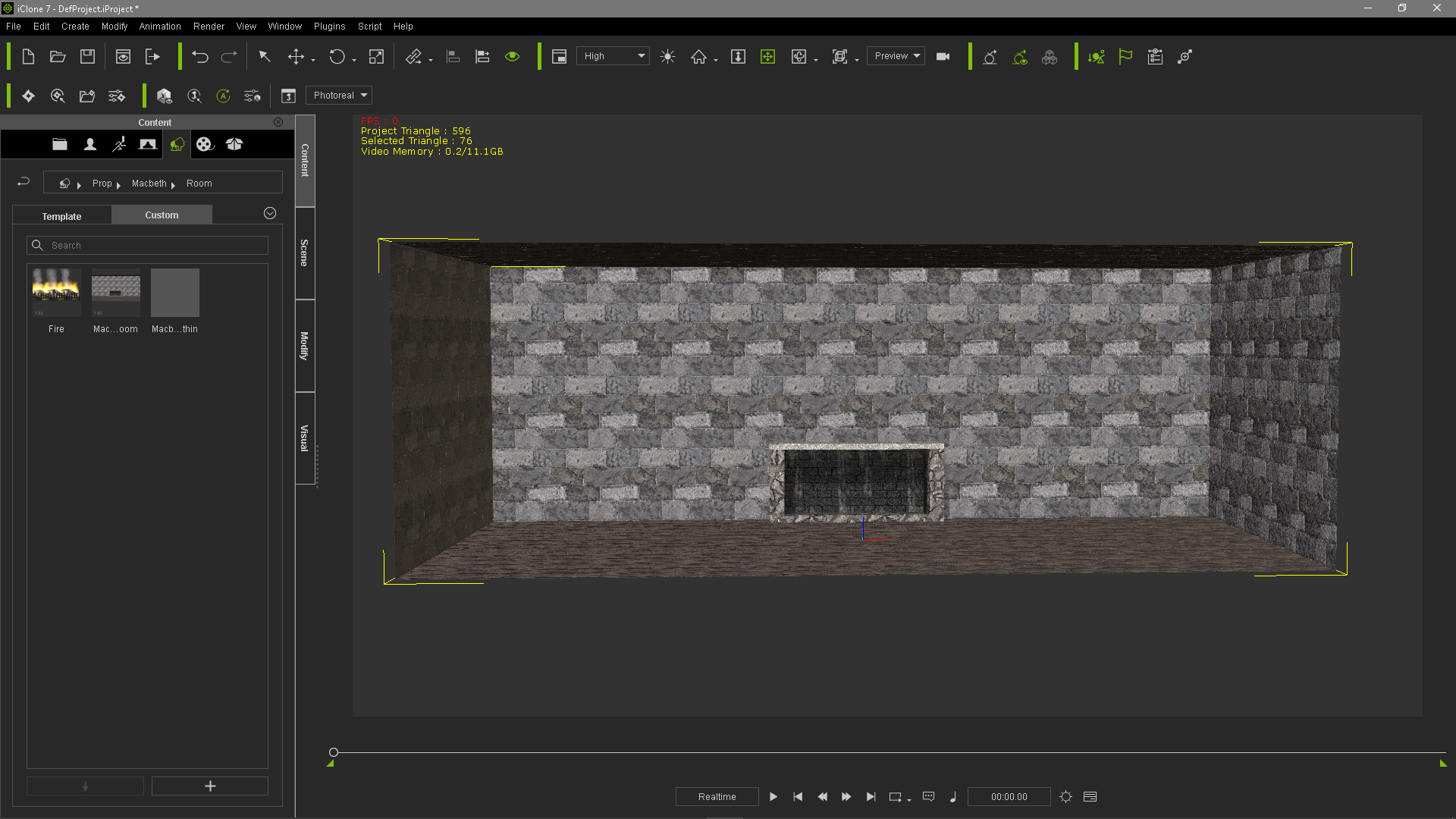Activate the Move tool
The image size is (1456, 819).
[x=296, y=57]
